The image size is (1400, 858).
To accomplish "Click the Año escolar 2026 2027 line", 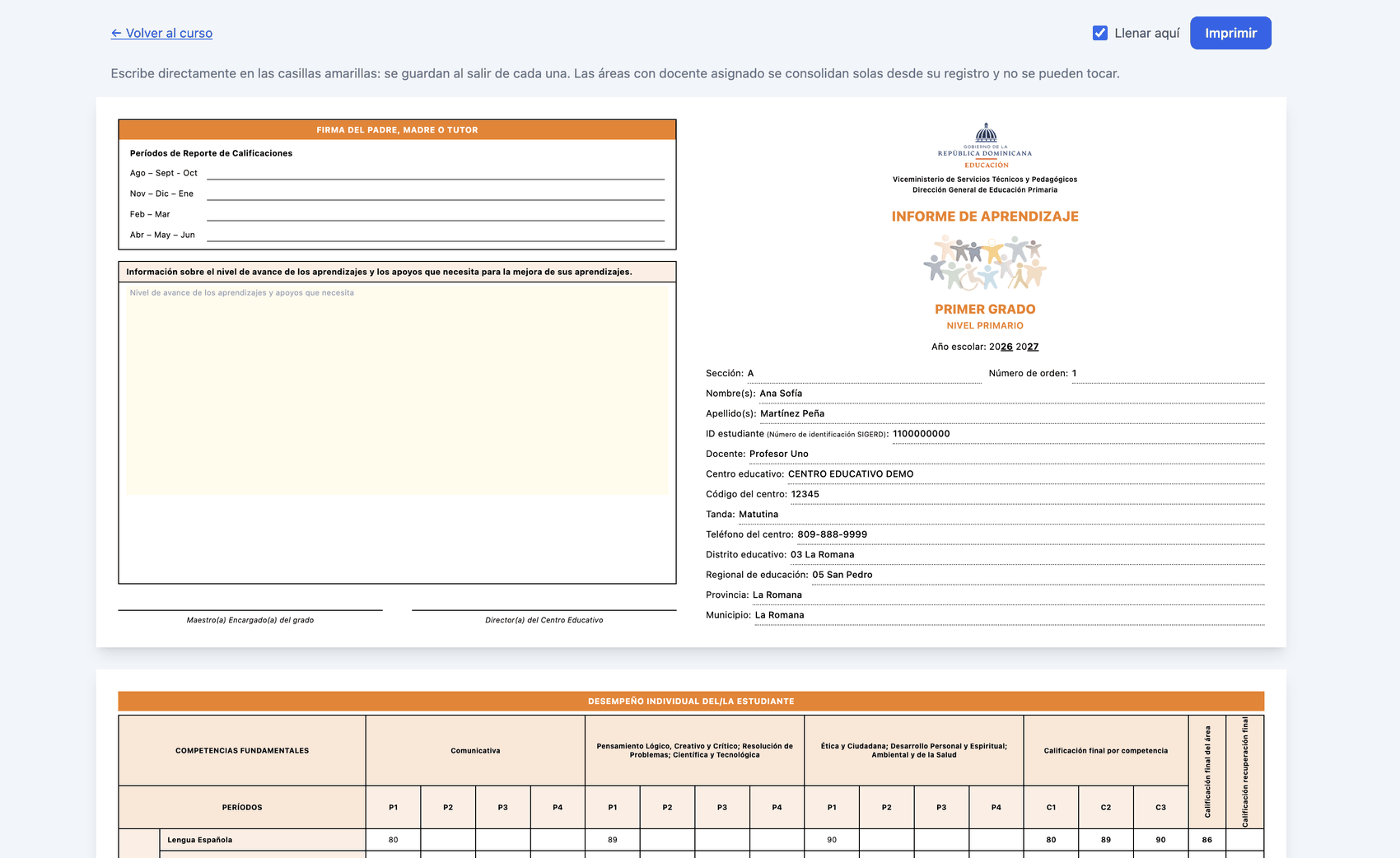I will coord(985,347).
